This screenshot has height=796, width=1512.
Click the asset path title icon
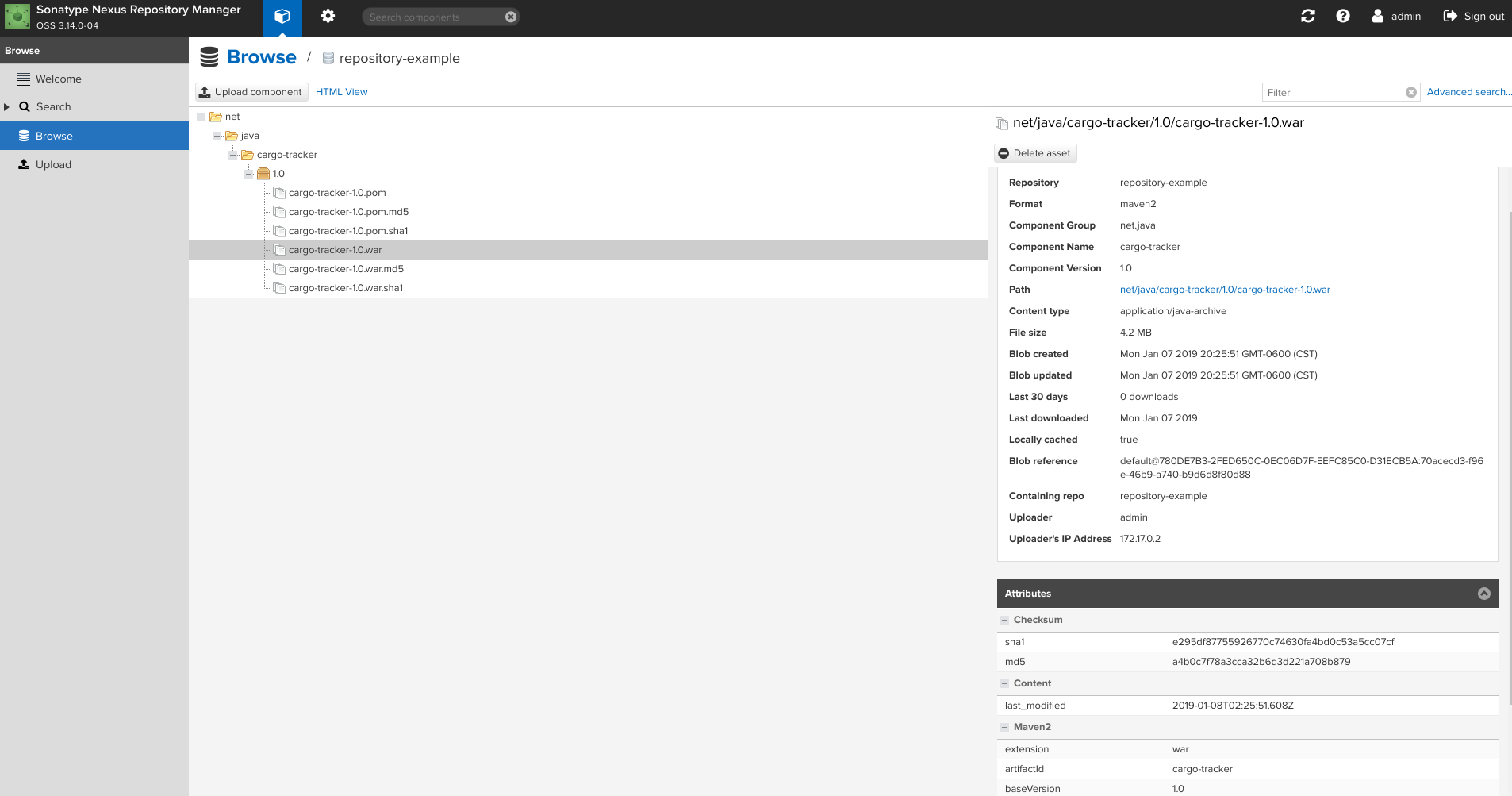pyautogui.click(x=1002, y=123)
